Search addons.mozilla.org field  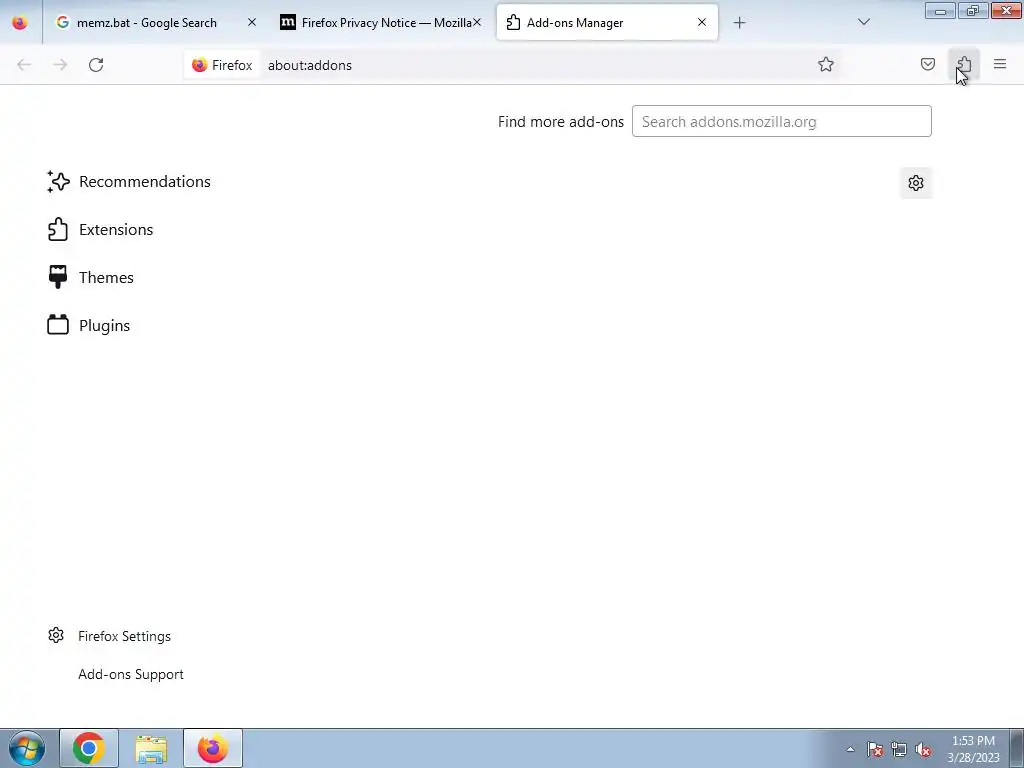[782, 121]
